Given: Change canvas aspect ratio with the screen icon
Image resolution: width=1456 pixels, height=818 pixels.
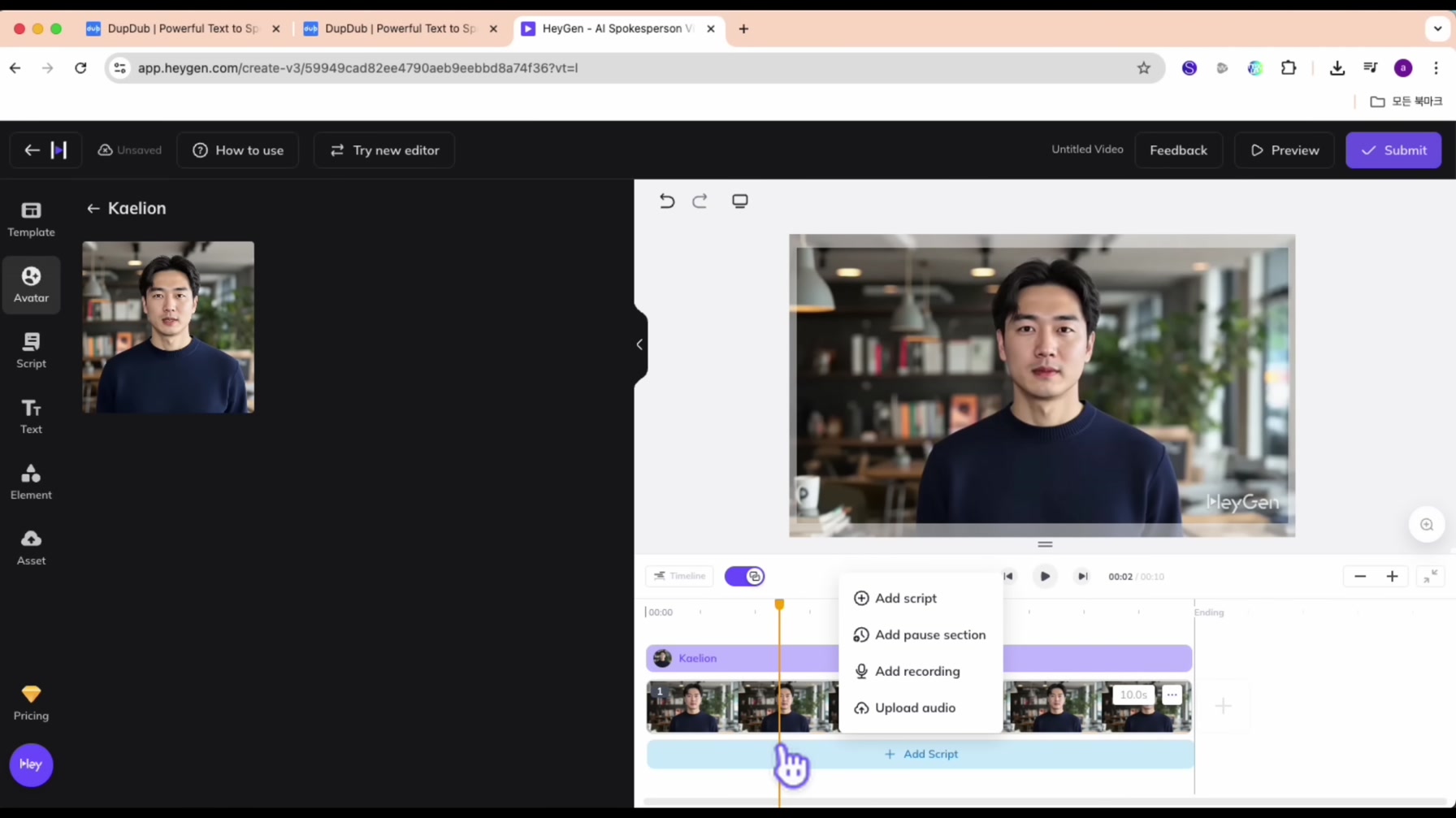Looking at the screenshot, I should click(x=739, y=201).
